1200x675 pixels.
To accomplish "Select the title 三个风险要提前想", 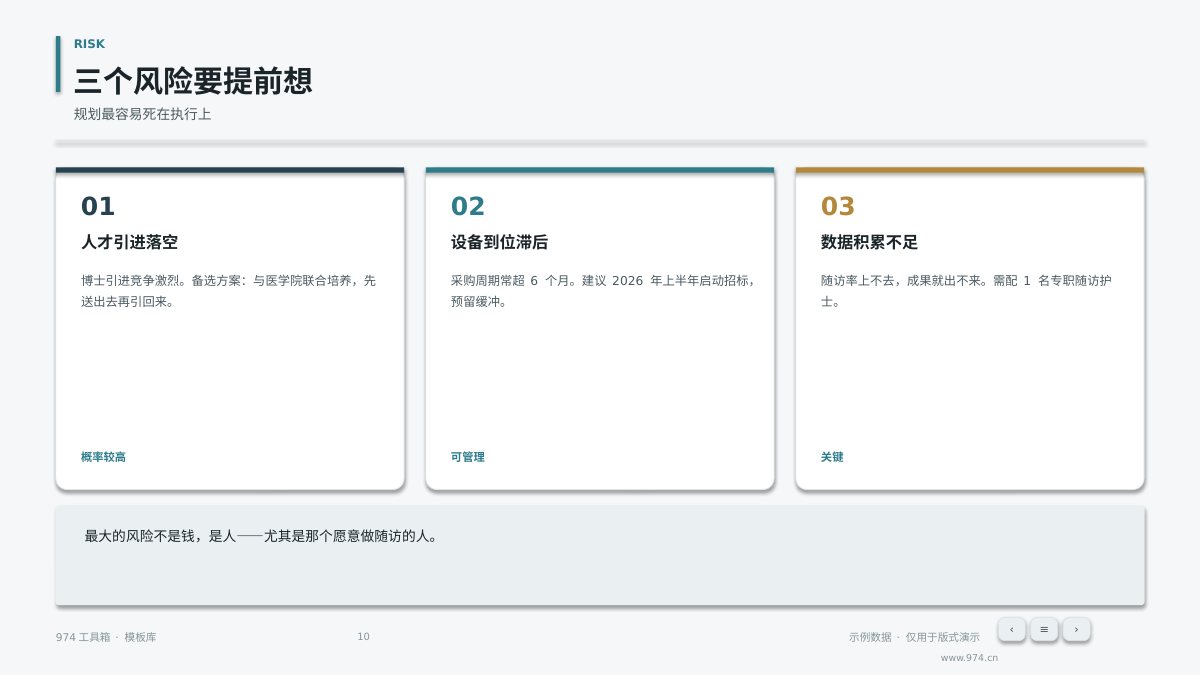I will click(x=193, y=80).
